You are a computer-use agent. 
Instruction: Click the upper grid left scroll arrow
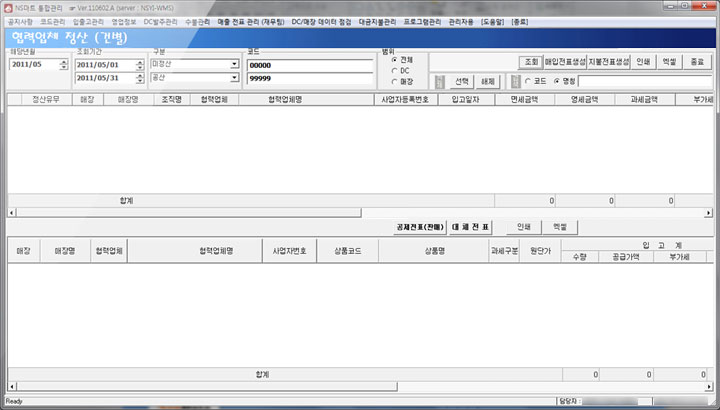pos(12,213)
